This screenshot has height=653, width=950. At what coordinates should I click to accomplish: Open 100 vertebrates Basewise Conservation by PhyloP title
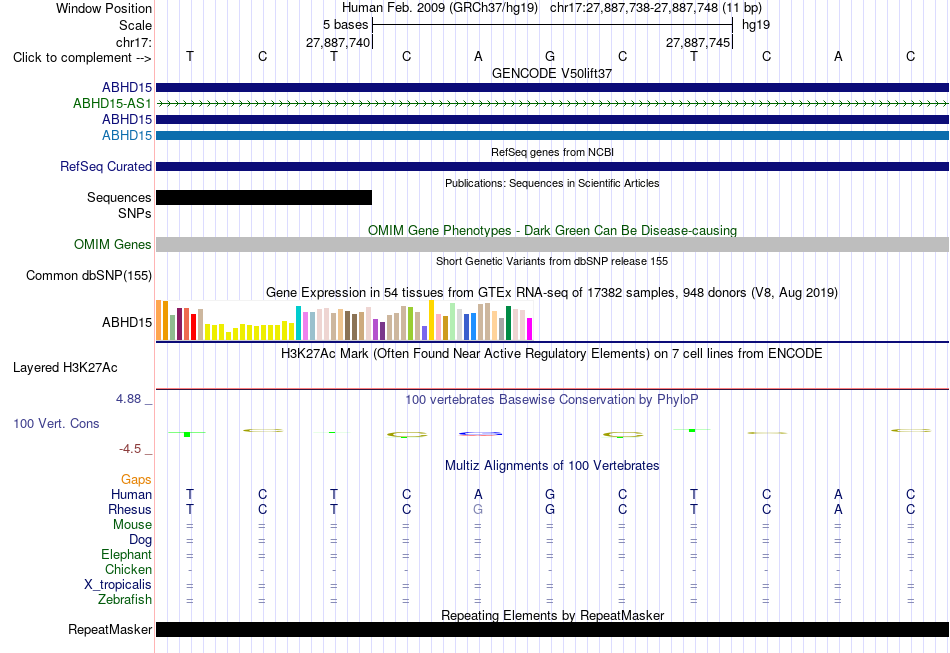click(x=552, y=400)
